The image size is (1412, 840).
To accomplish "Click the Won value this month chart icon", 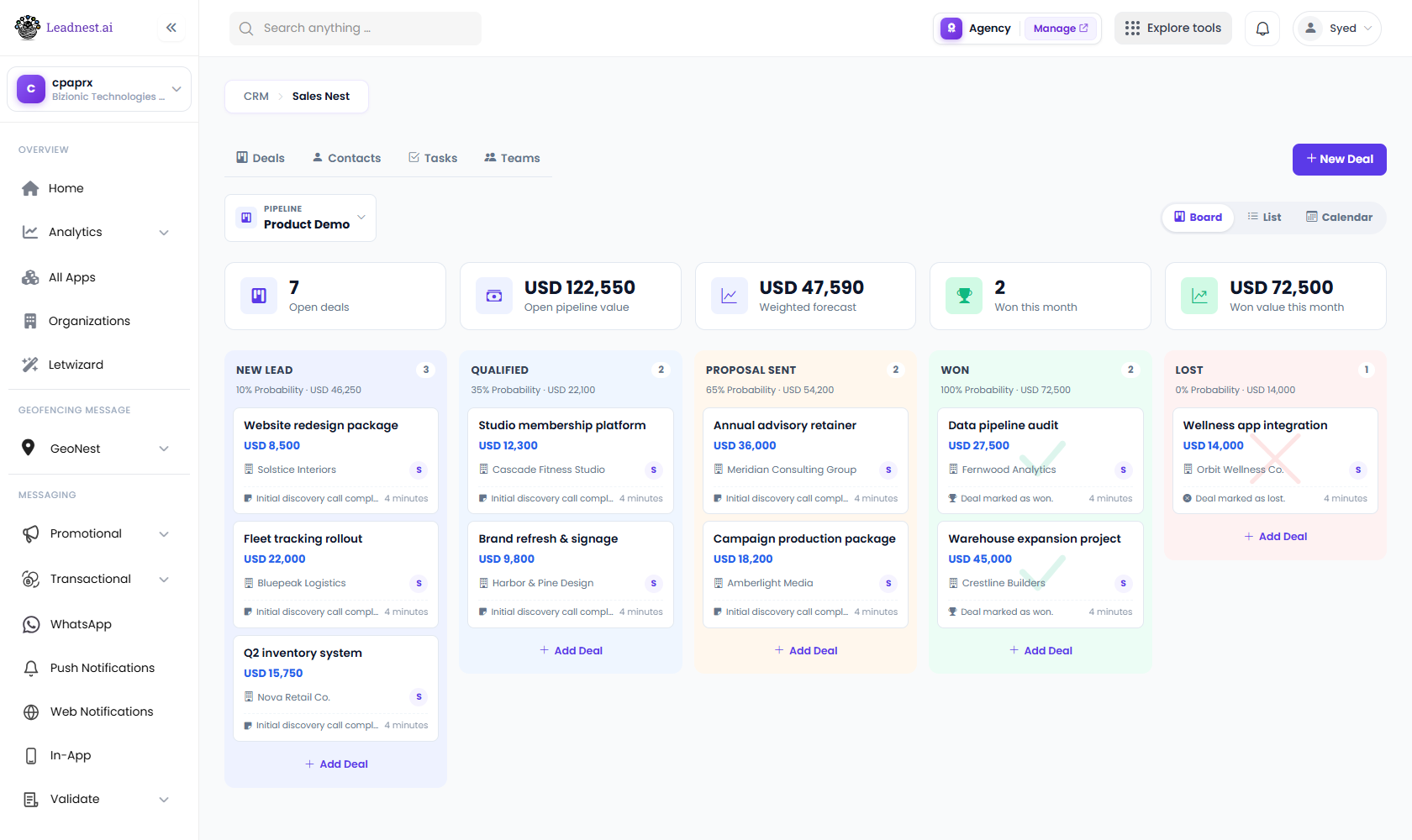I will (1199, 296).
